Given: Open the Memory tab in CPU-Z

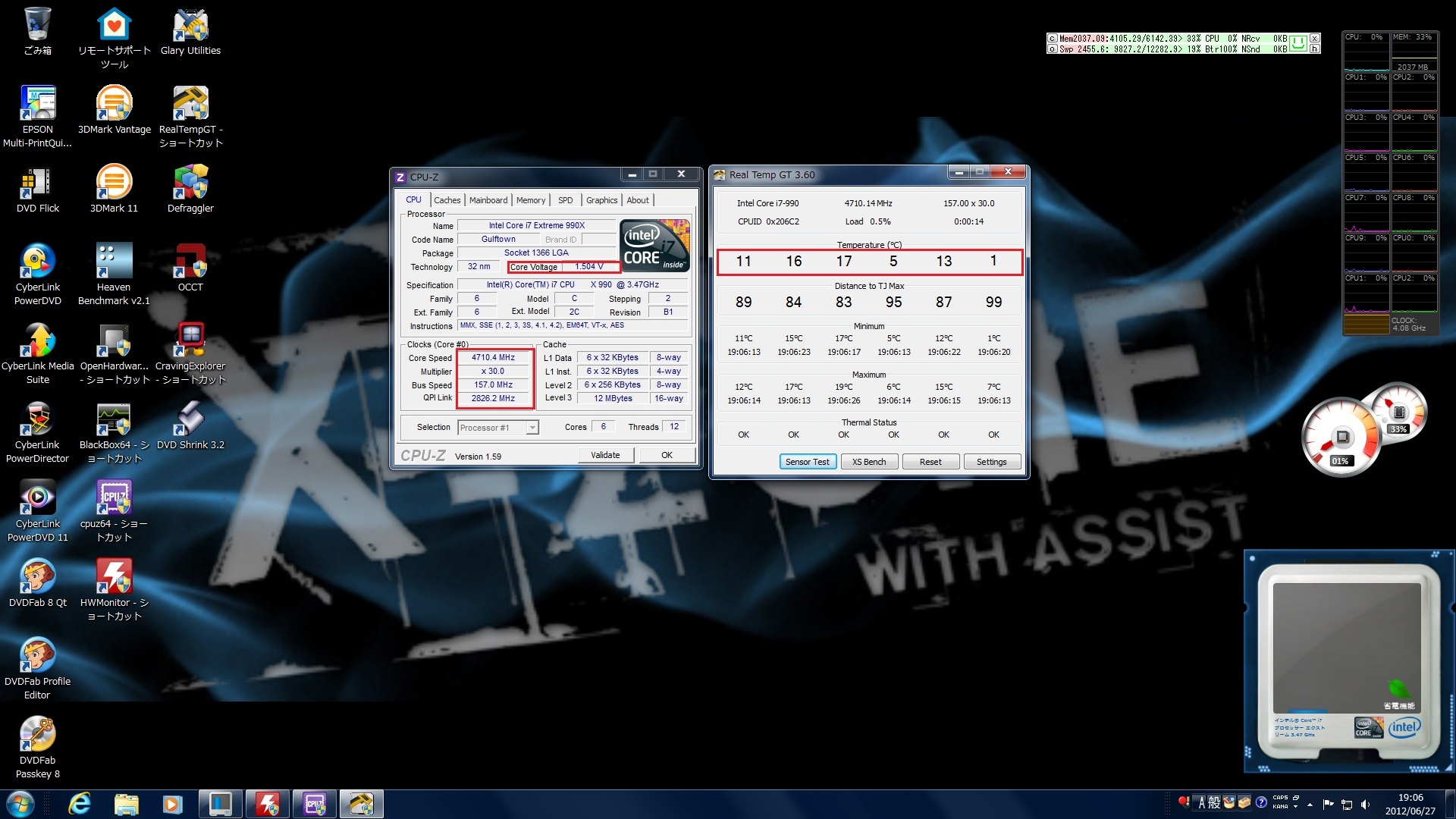Looking at the screenshot, I should pos(530,200).
